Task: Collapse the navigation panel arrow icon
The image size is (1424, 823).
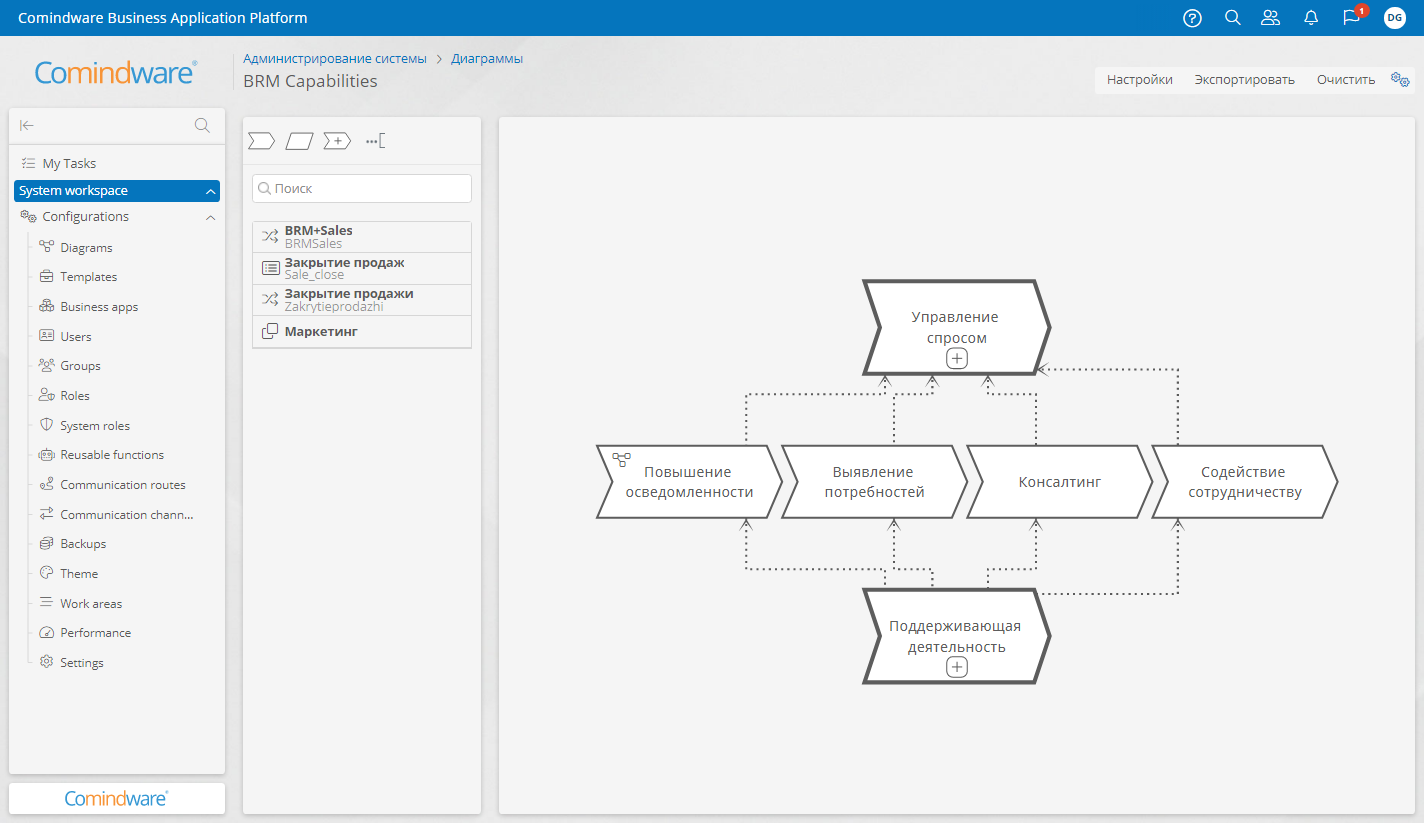Action: click(x=27, y=125)
